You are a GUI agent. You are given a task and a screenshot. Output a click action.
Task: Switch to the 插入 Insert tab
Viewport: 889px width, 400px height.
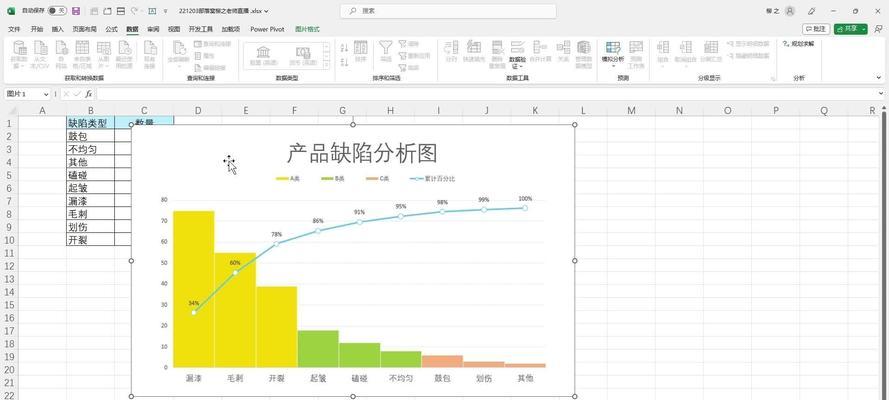[58, 29]
